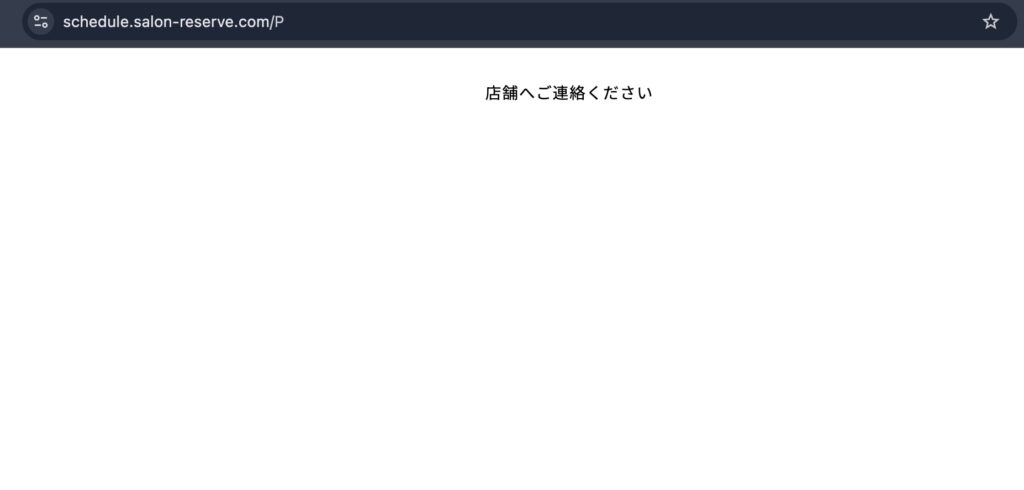Click the schedule.salon-reserve.com URL text
The width and height of the screenshot is (1024, 490).
click(173, 22)
